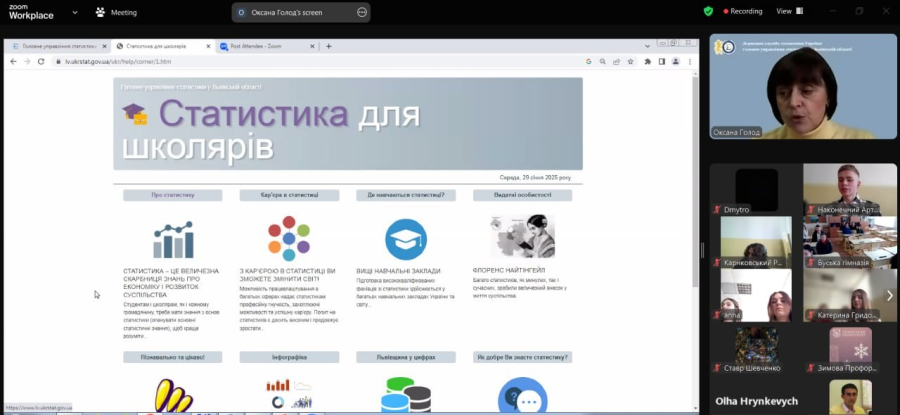The width and height of the screenshot is (900, 415).
Task: Click the question chat bubble icon
Action: 522,394
